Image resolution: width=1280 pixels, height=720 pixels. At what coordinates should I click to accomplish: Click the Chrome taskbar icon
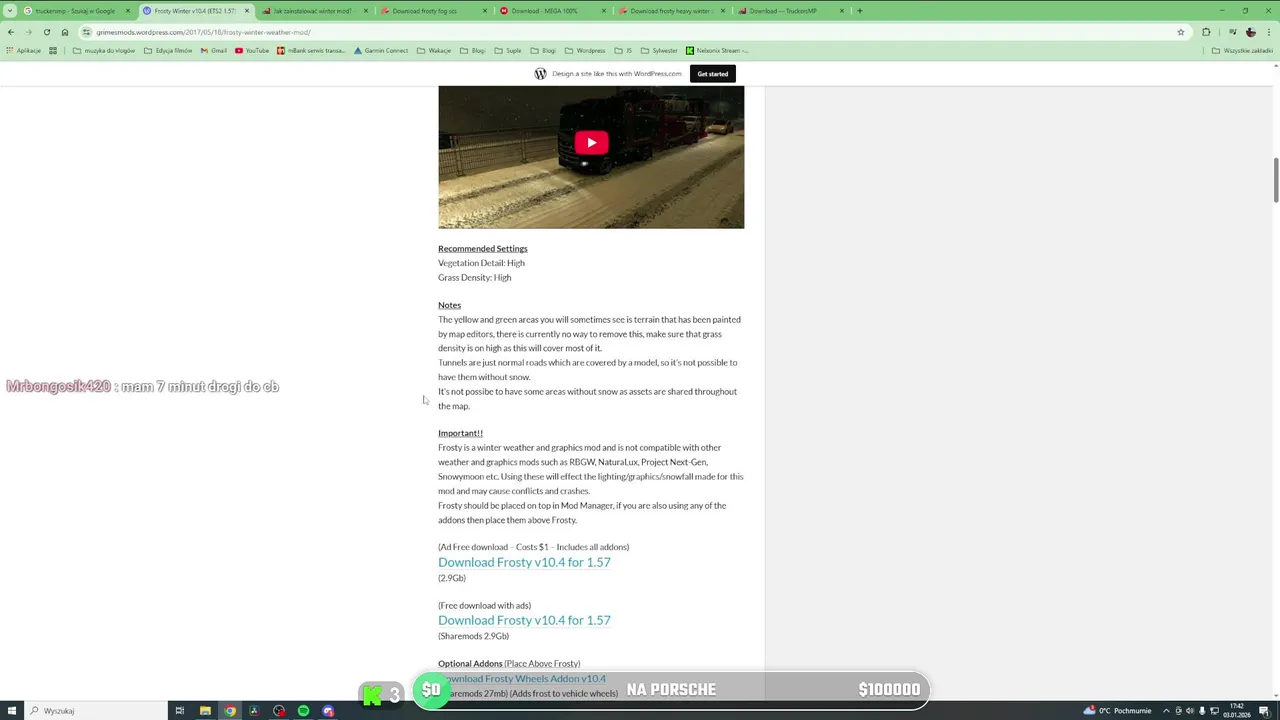[230, 711]
